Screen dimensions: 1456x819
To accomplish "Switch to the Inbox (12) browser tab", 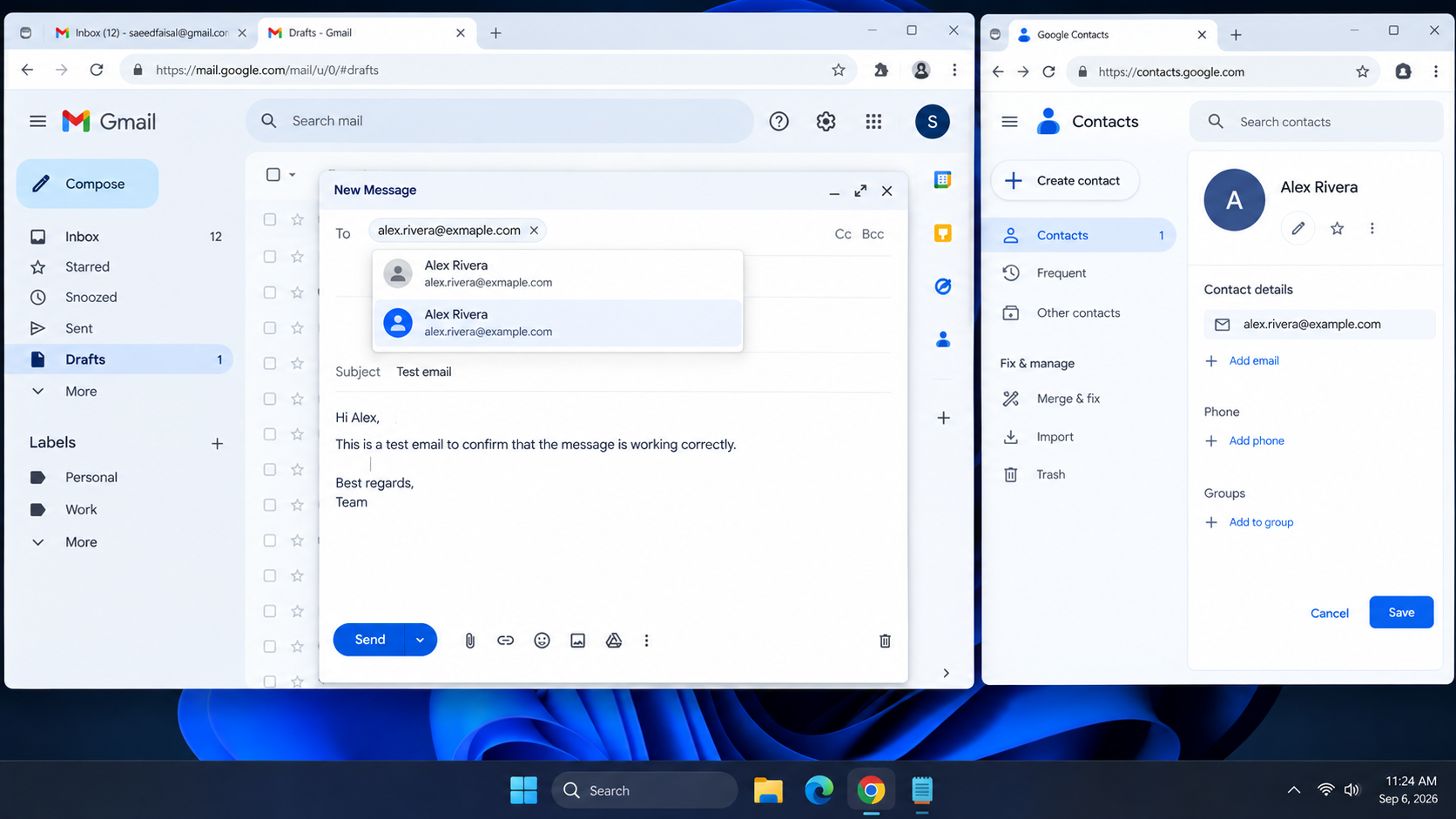I will 152,33.
